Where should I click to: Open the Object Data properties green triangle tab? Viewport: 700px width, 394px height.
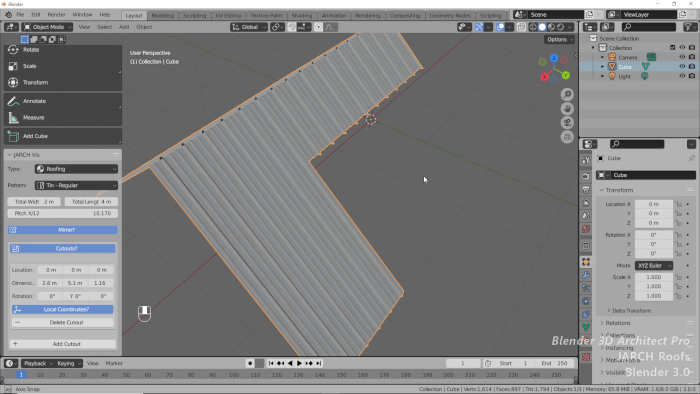(586, 328)
